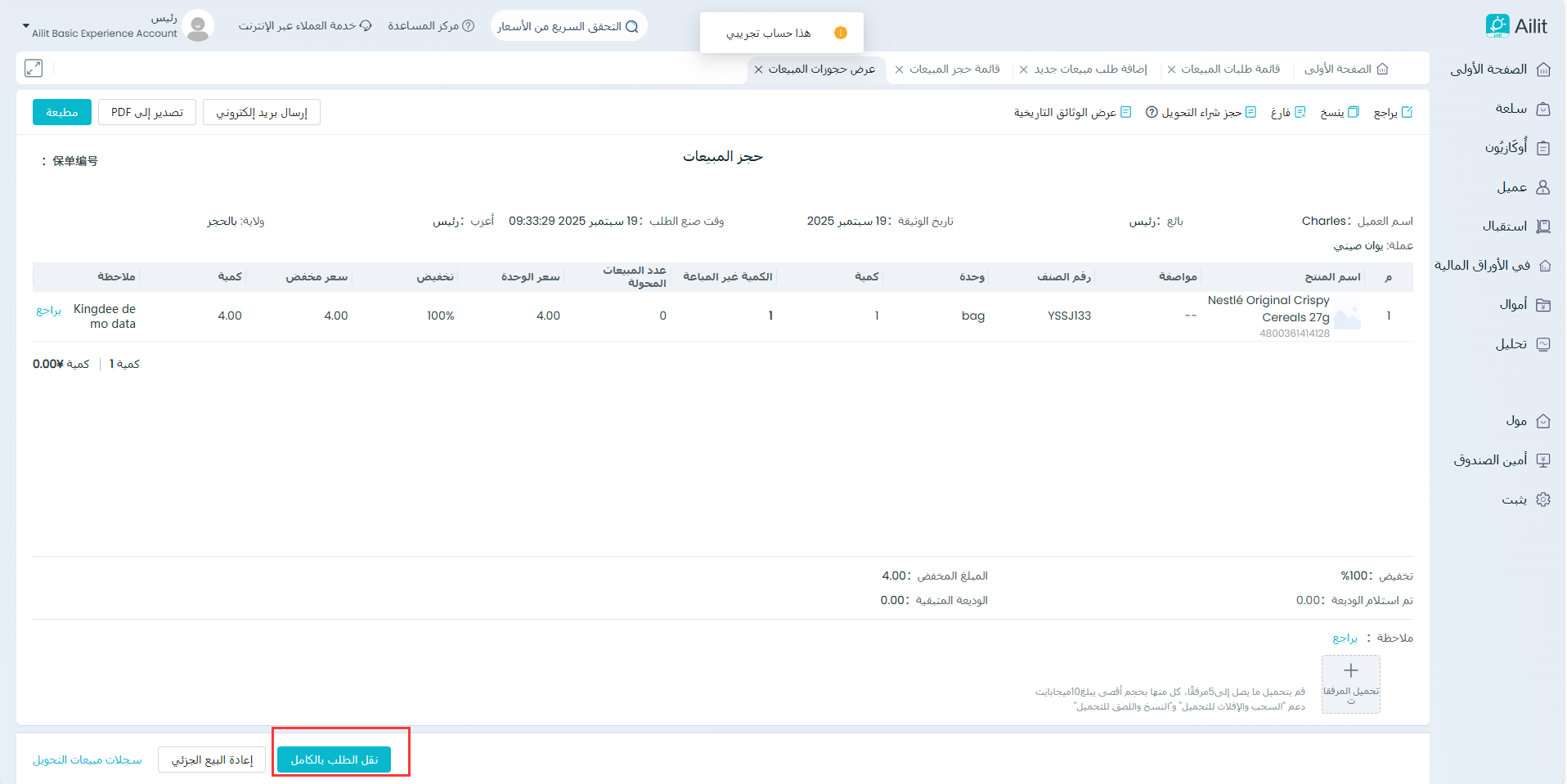Open settings gear in sidebar

1543,500
